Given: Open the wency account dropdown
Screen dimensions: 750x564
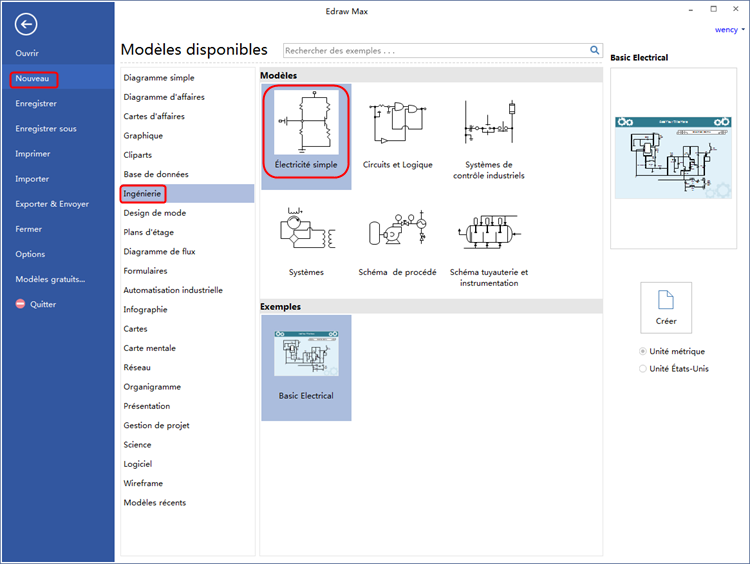Looking at the screenshot, I should pos(729,30).
